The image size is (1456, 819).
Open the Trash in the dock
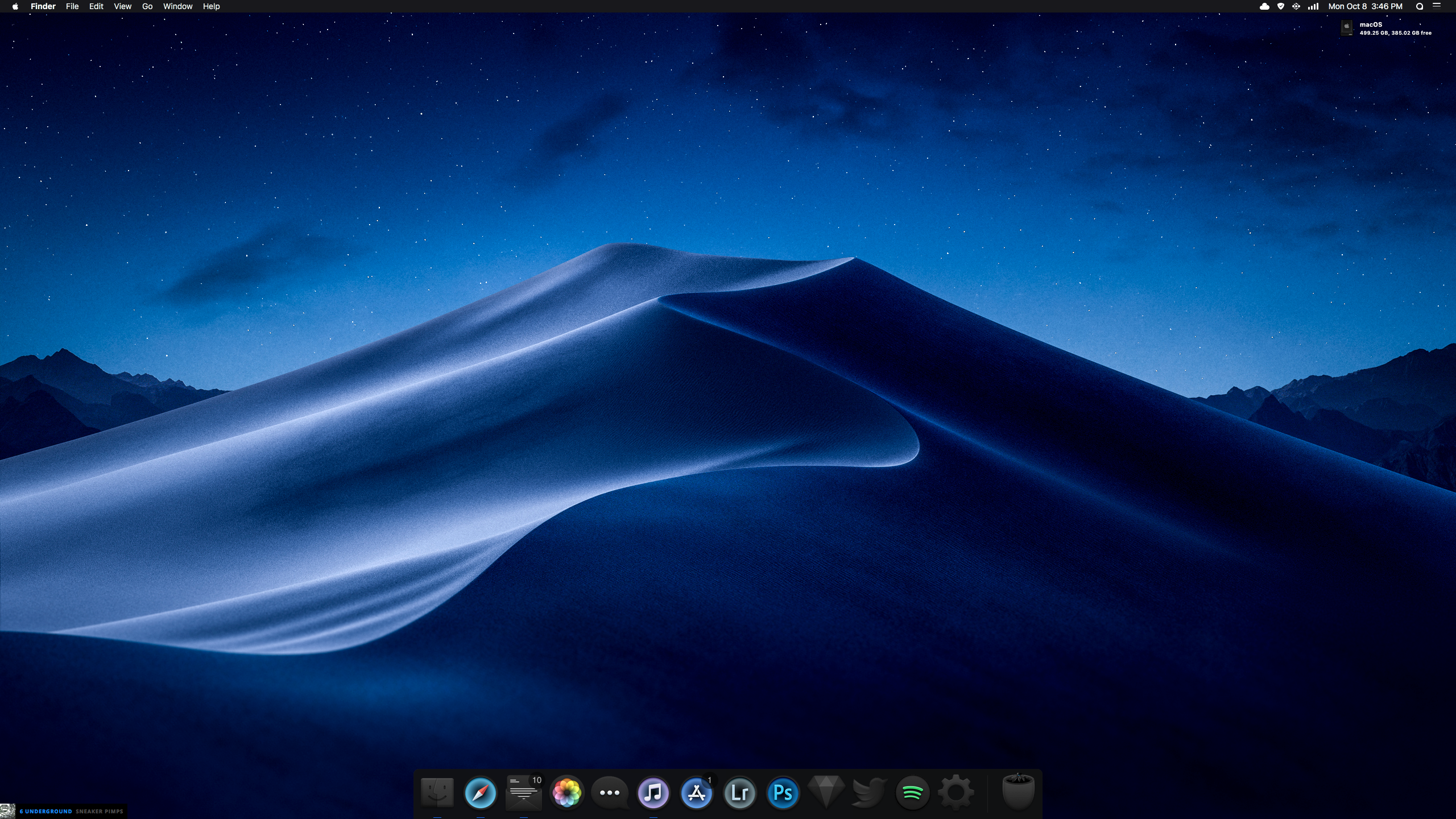[x=1017, y=791]
